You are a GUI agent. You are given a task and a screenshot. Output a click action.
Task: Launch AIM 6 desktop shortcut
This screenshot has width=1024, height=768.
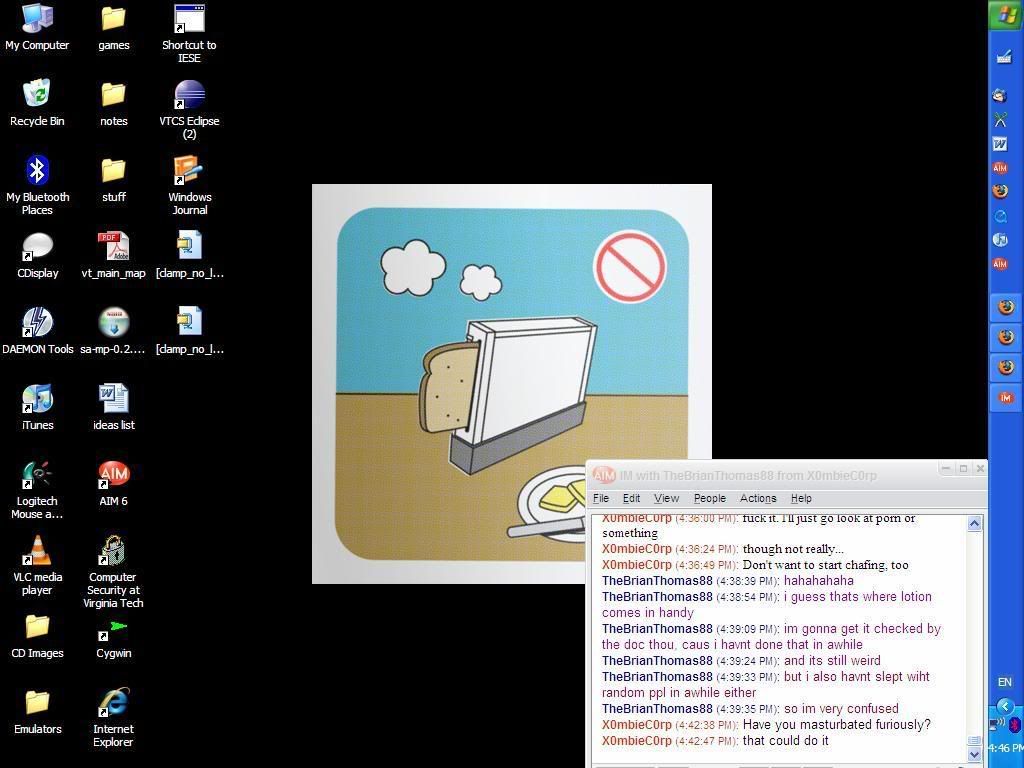(x=114, y=483)
